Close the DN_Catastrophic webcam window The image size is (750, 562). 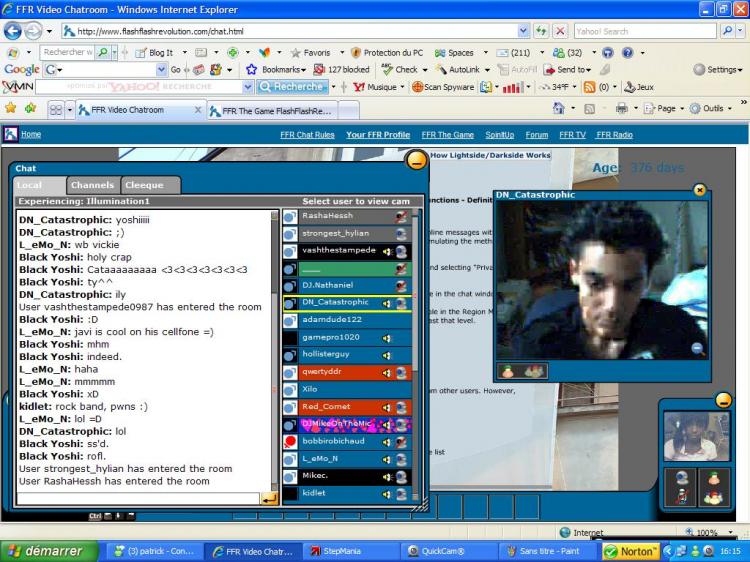[x=699, y=189]
